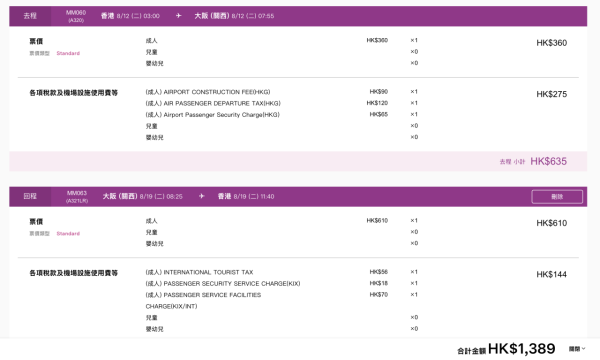Viewport: 600px width, 360px height.
Task: Click the HK$18 security service amount
Action: click(378, 283)
